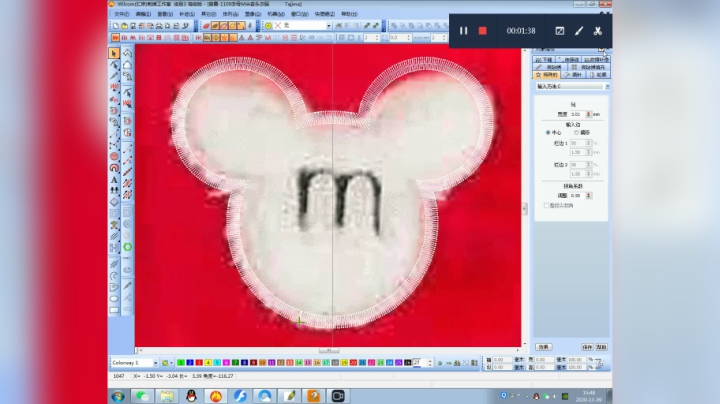Click the 保存 button in properties panel

[x=587, y=347]
